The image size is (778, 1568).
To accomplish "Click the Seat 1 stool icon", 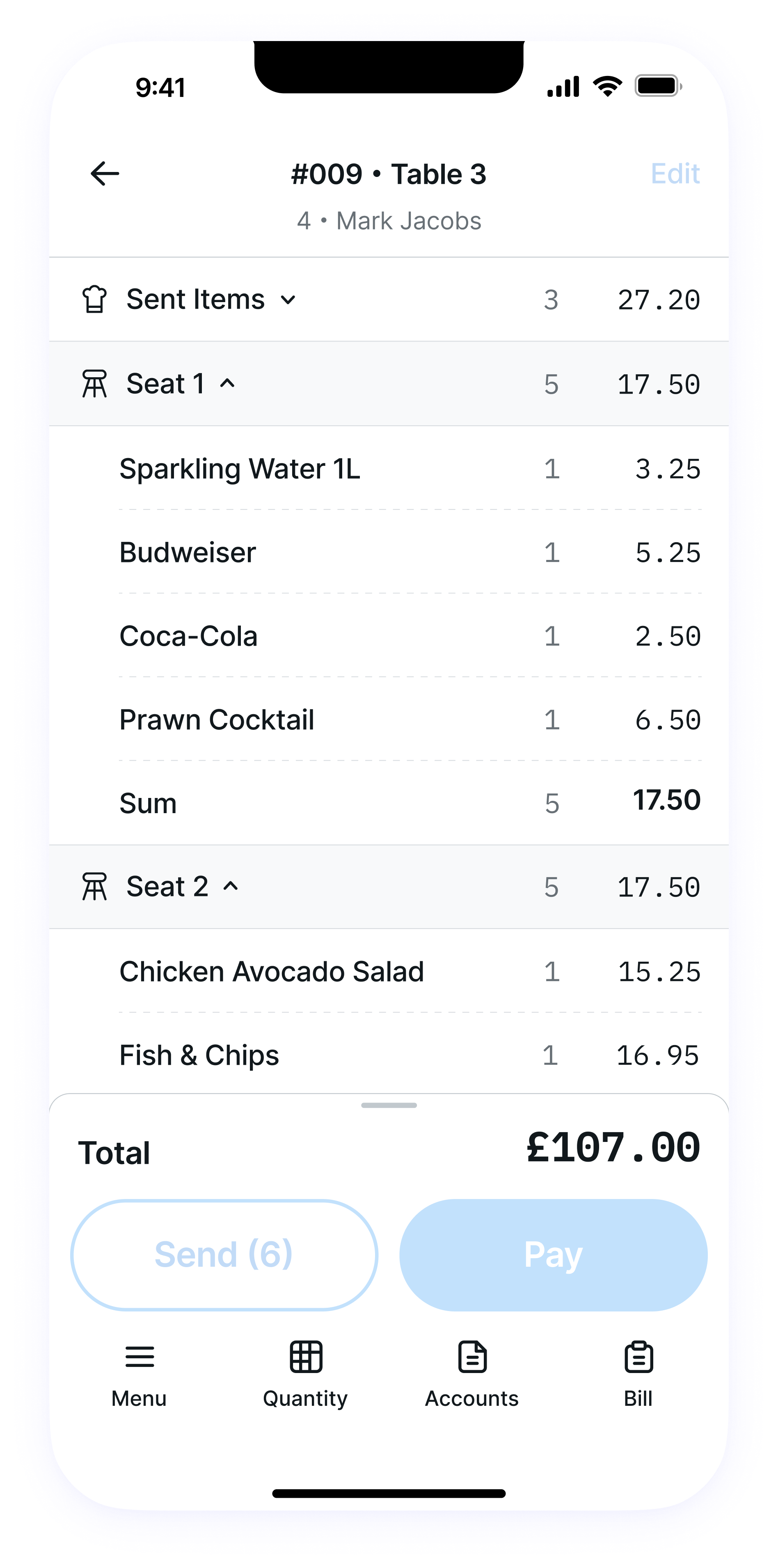I will (94, 384).
